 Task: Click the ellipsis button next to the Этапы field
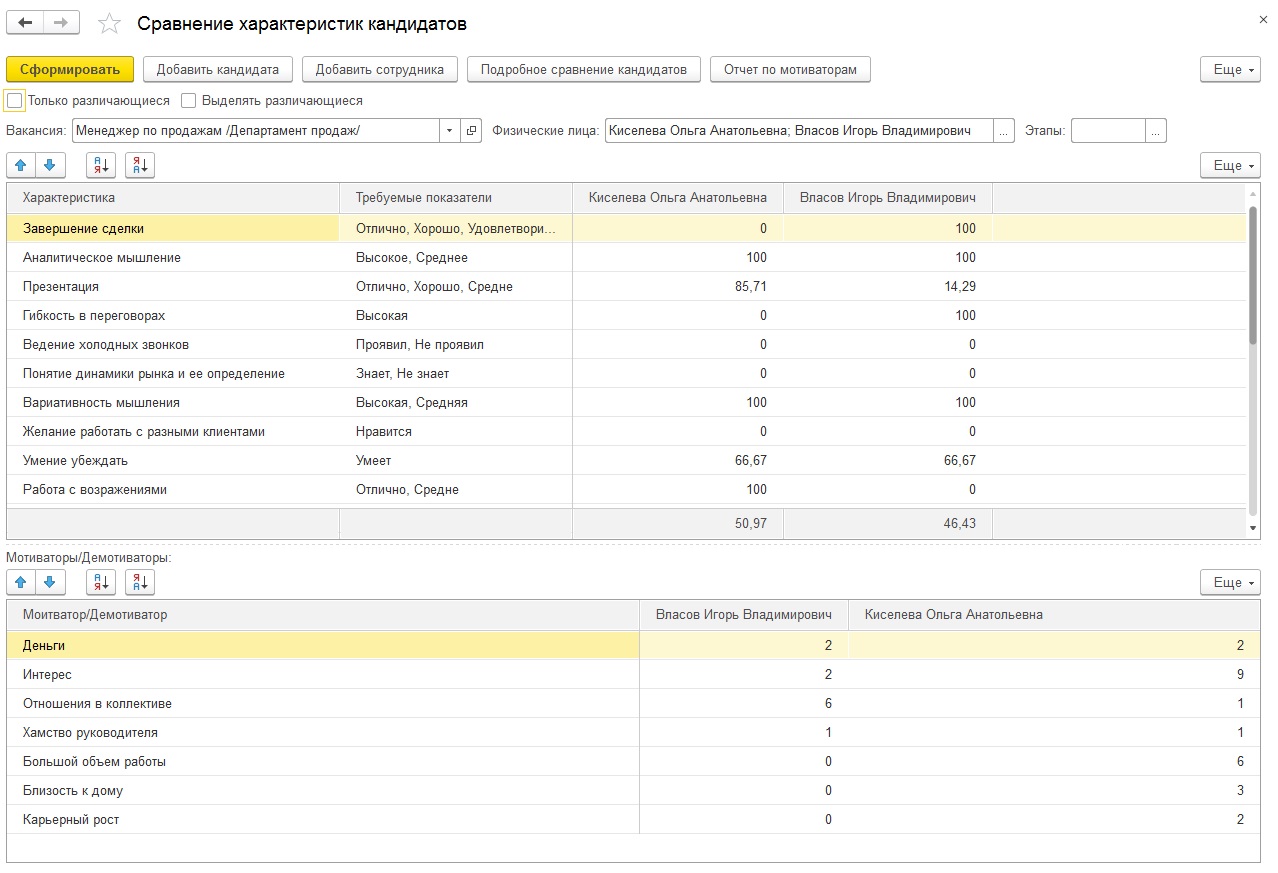point(1156,131)
